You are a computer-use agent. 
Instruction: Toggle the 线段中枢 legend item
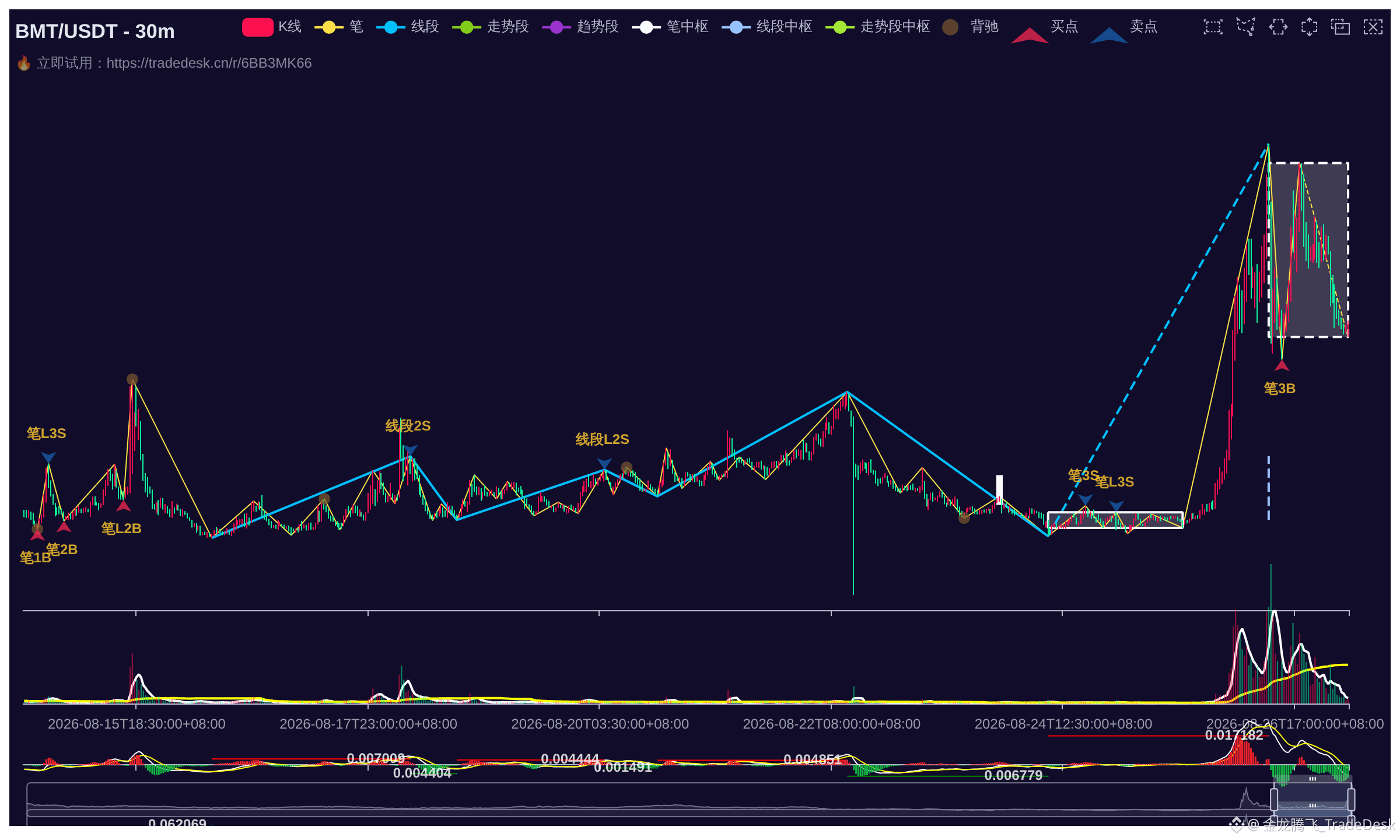coord(767,27)
